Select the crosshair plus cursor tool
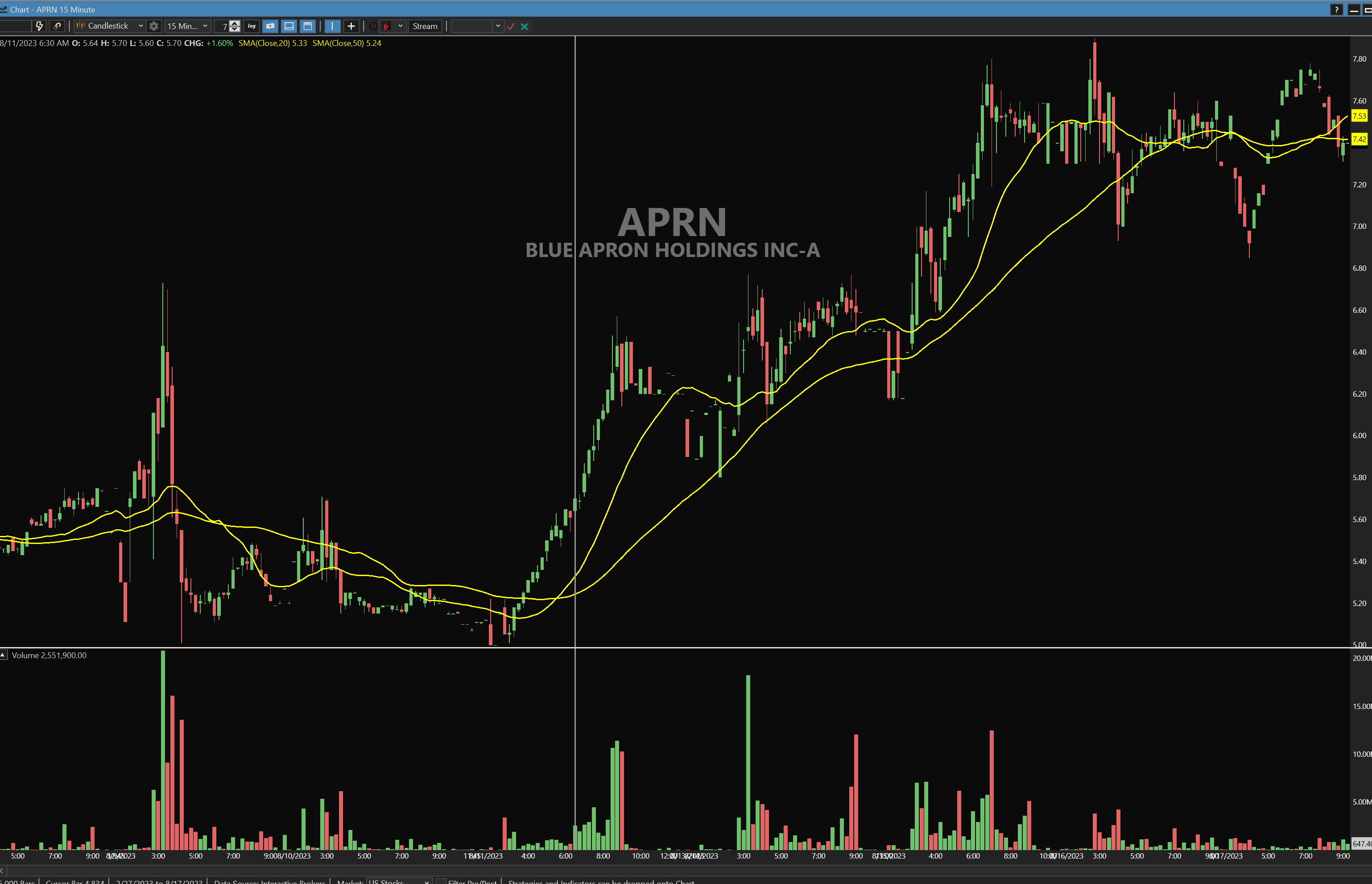The image size is (1372, 884). coord(351,26)
